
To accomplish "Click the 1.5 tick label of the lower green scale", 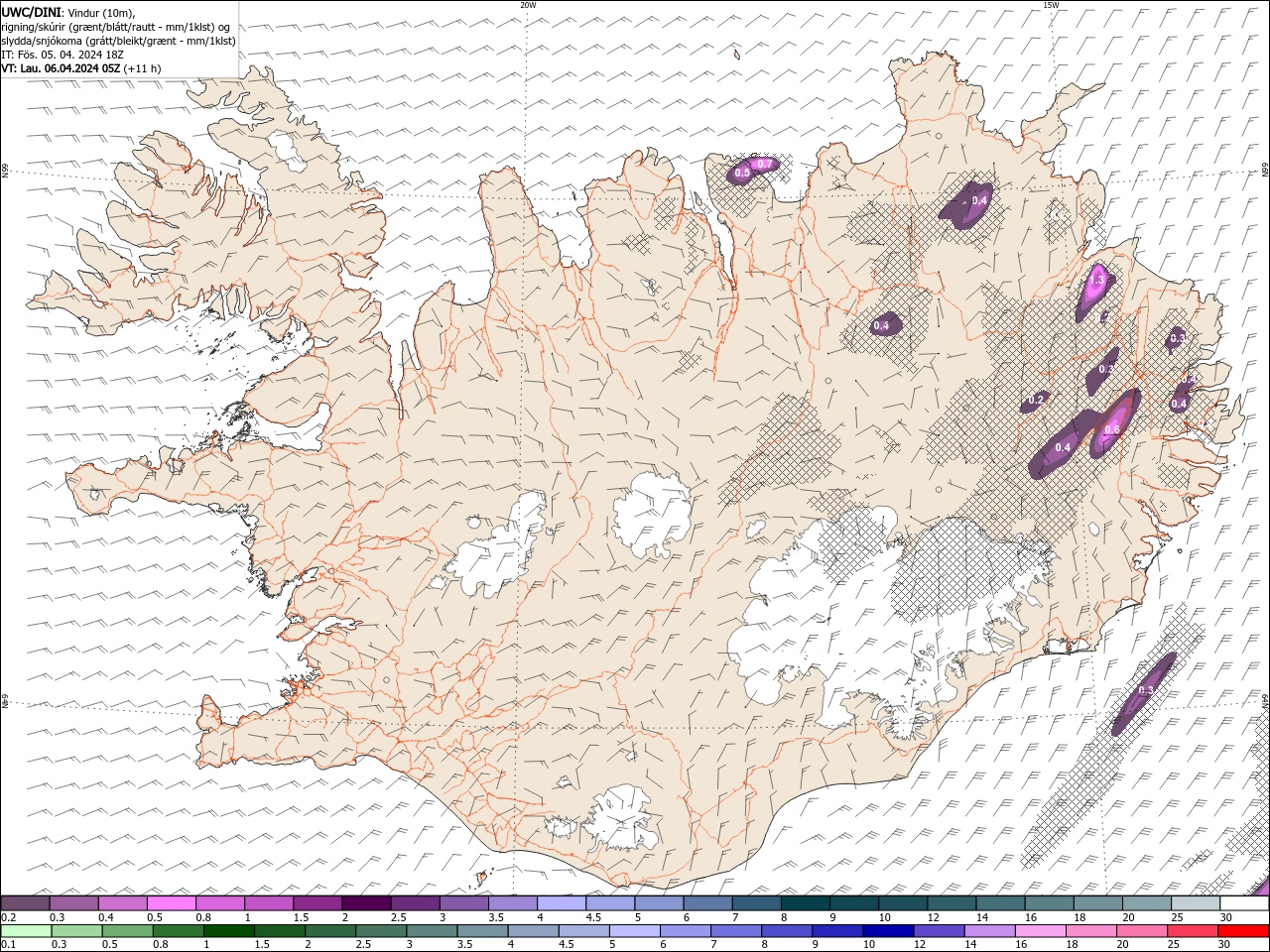I will pos(262,944).
